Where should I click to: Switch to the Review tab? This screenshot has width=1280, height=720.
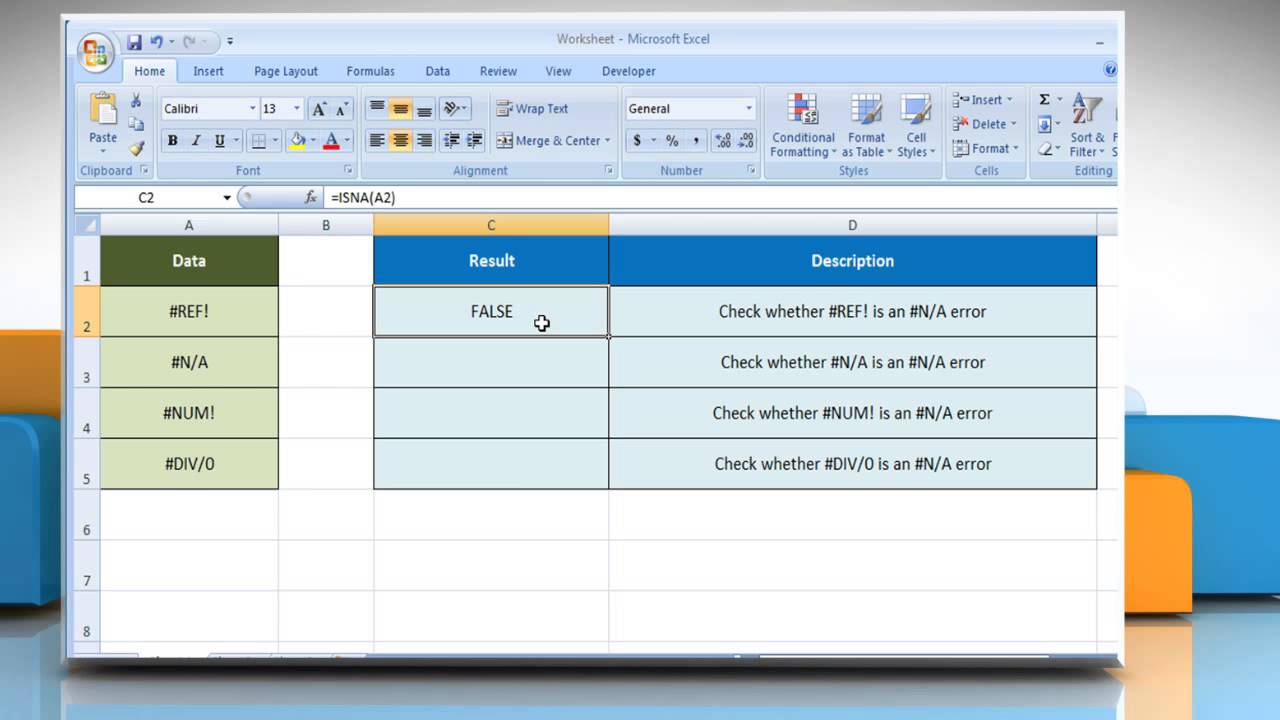[x=498, y=71]
